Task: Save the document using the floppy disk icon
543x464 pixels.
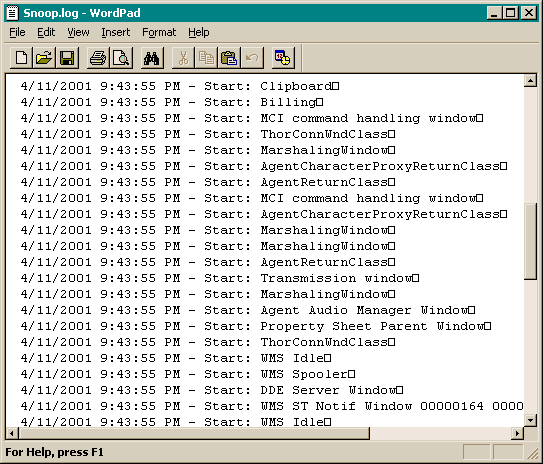Action: click(x=67, y=58)
